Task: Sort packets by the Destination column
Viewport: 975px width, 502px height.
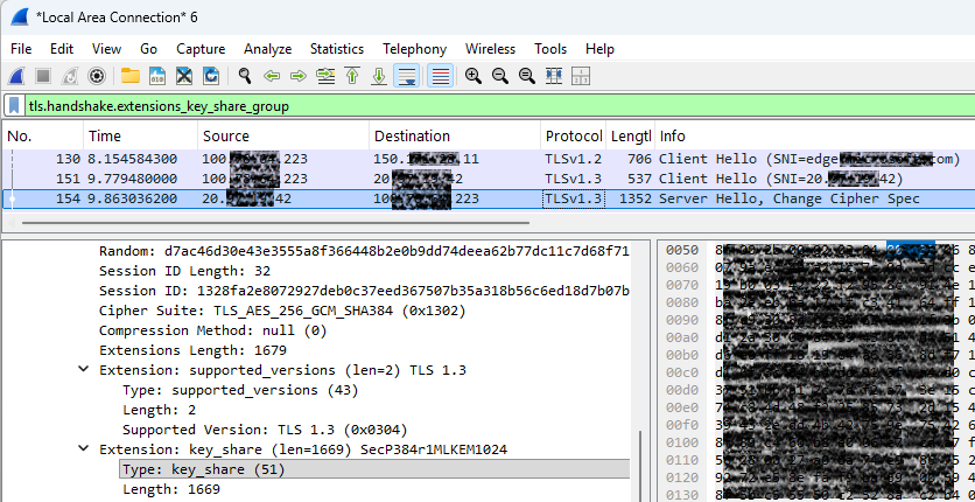Action: tap(455, 136)
